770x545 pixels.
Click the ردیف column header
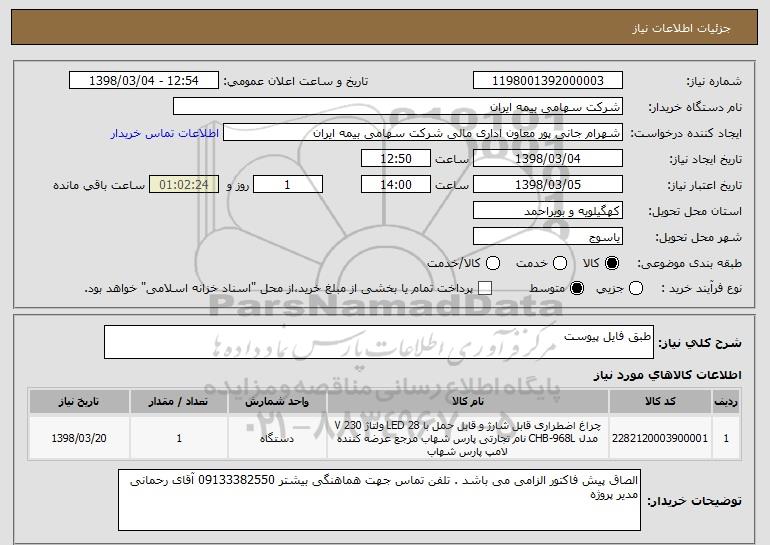point(726,402)
